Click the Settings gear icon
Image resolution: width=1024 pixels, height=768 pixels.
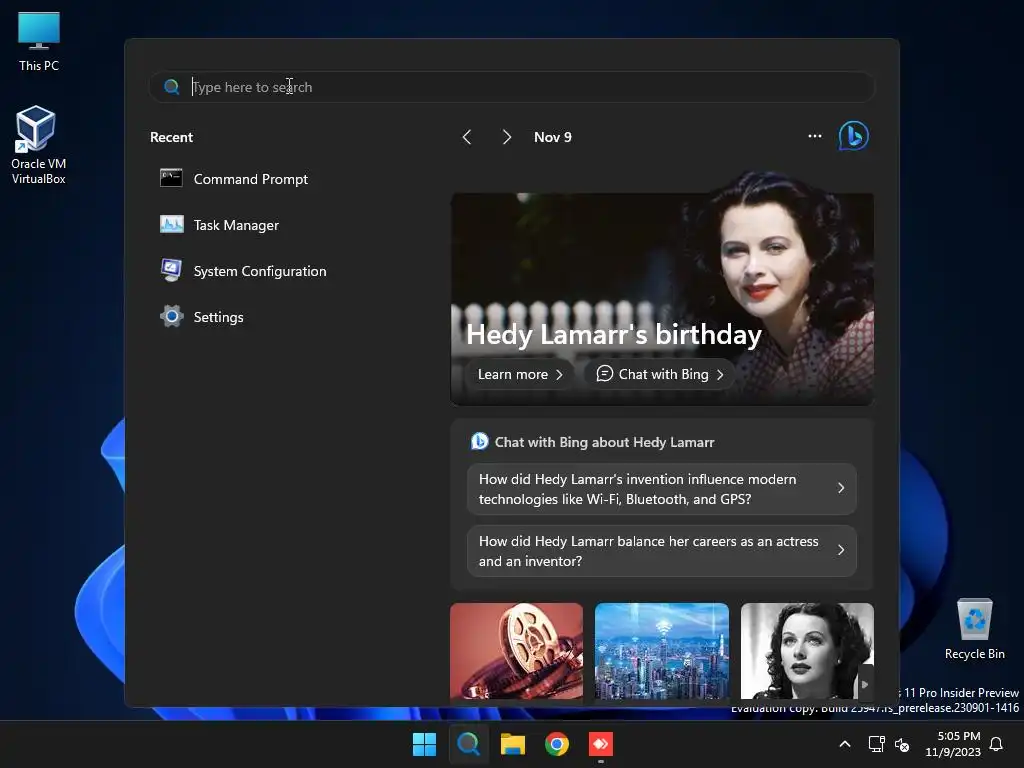171,316
